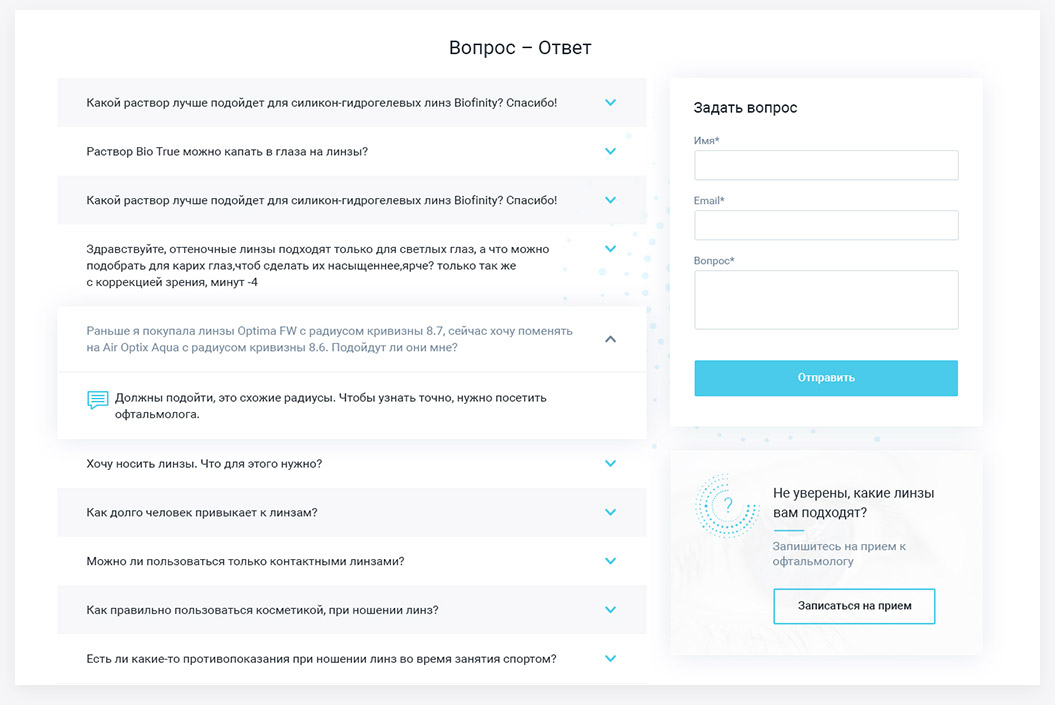Focus the 'Имя' input field
The height and width of the screenshot is (705, 1055).
point(826,165)
